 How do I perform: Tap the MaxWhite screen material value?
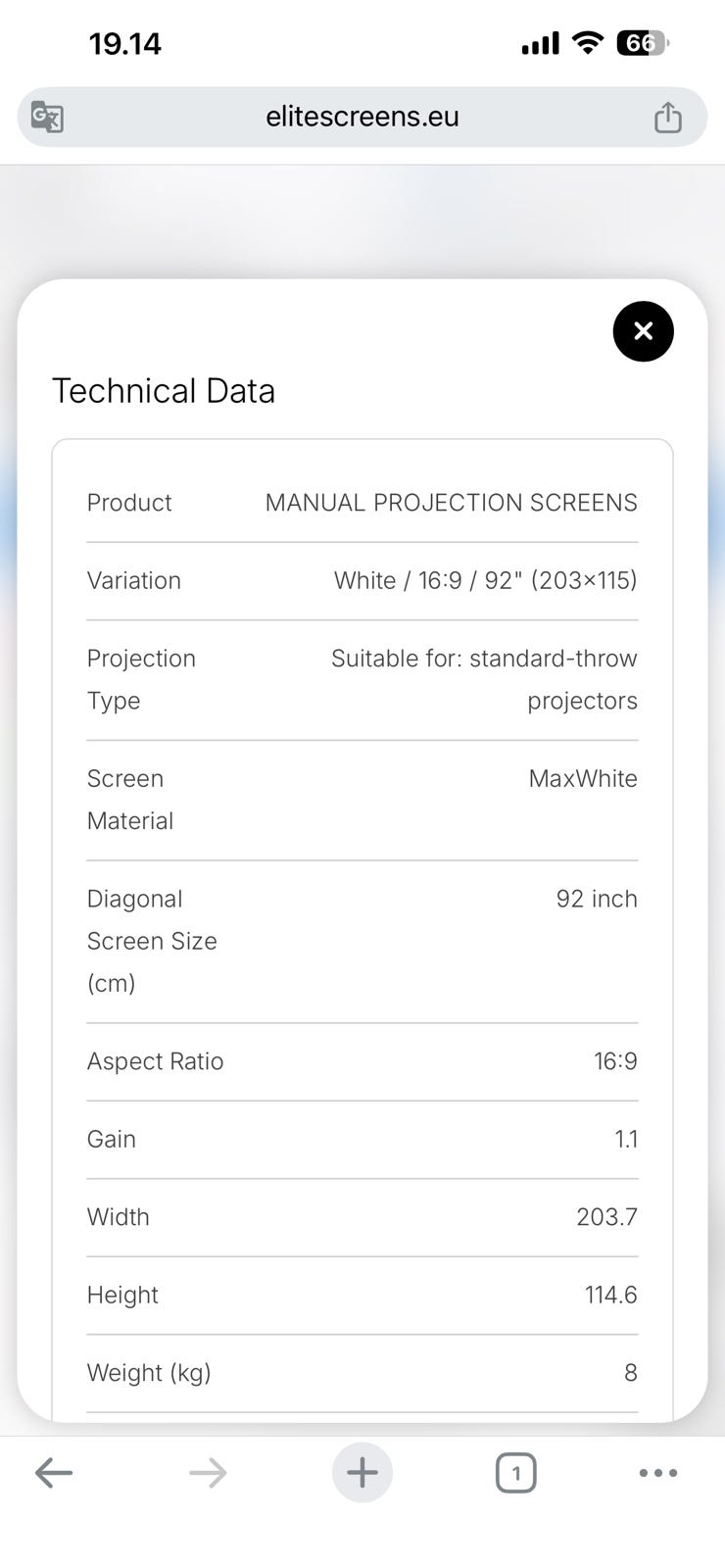583,778
